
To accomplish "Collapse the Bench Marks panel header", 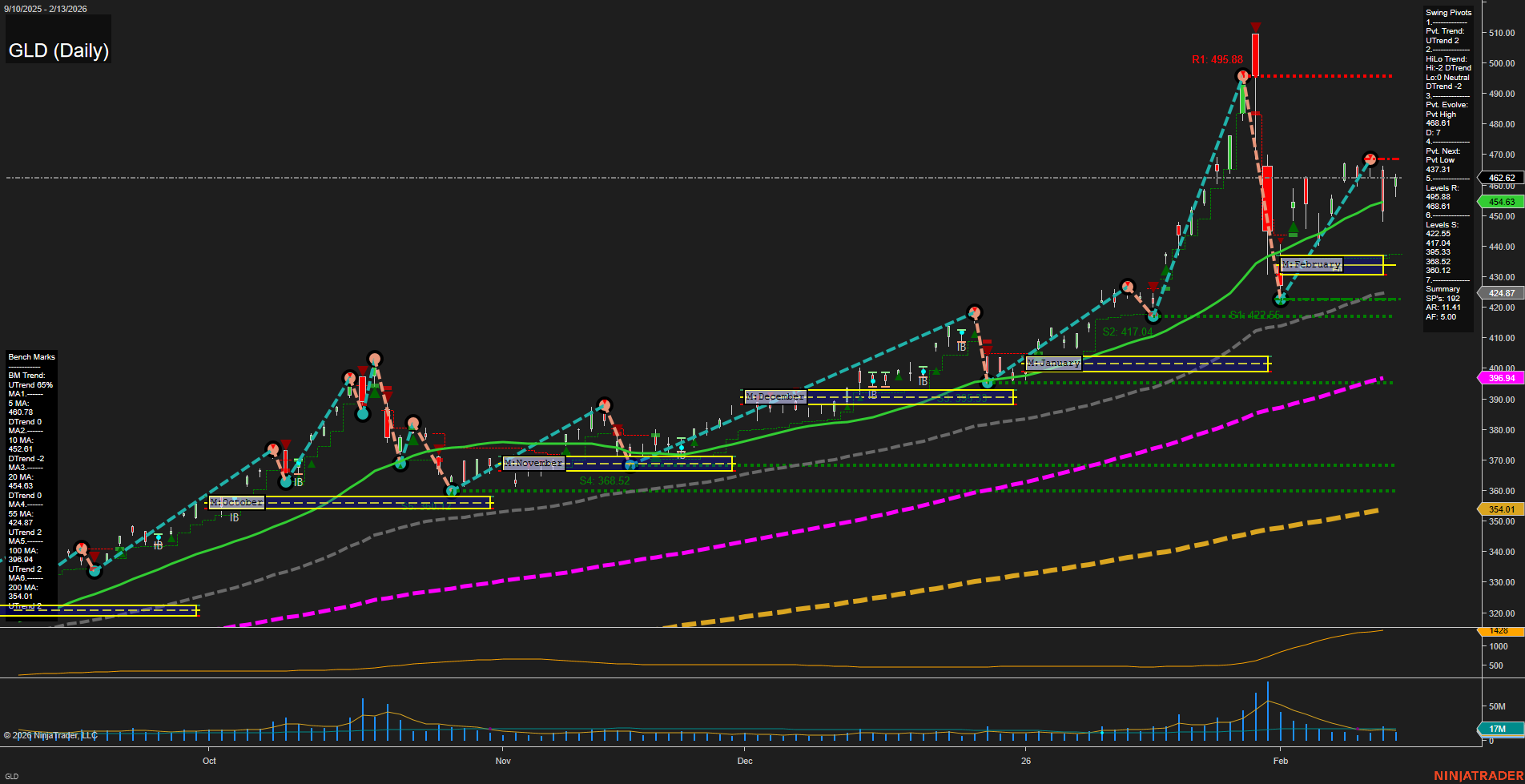I will click(x=31, y=356).
